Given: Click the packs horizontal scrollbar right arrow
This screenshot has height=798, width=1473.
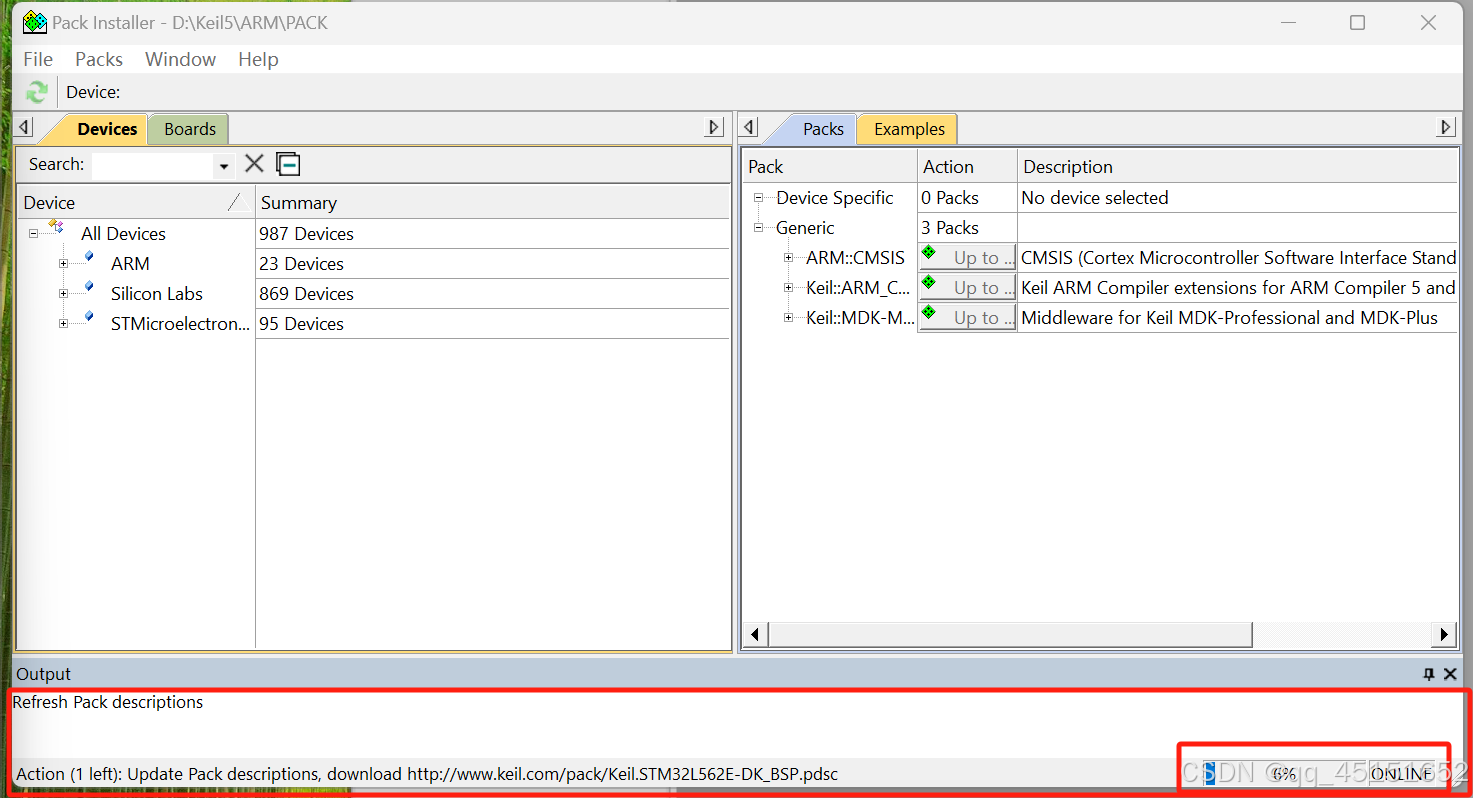Looking at the screenshot, I should (x=1444, y=634).
